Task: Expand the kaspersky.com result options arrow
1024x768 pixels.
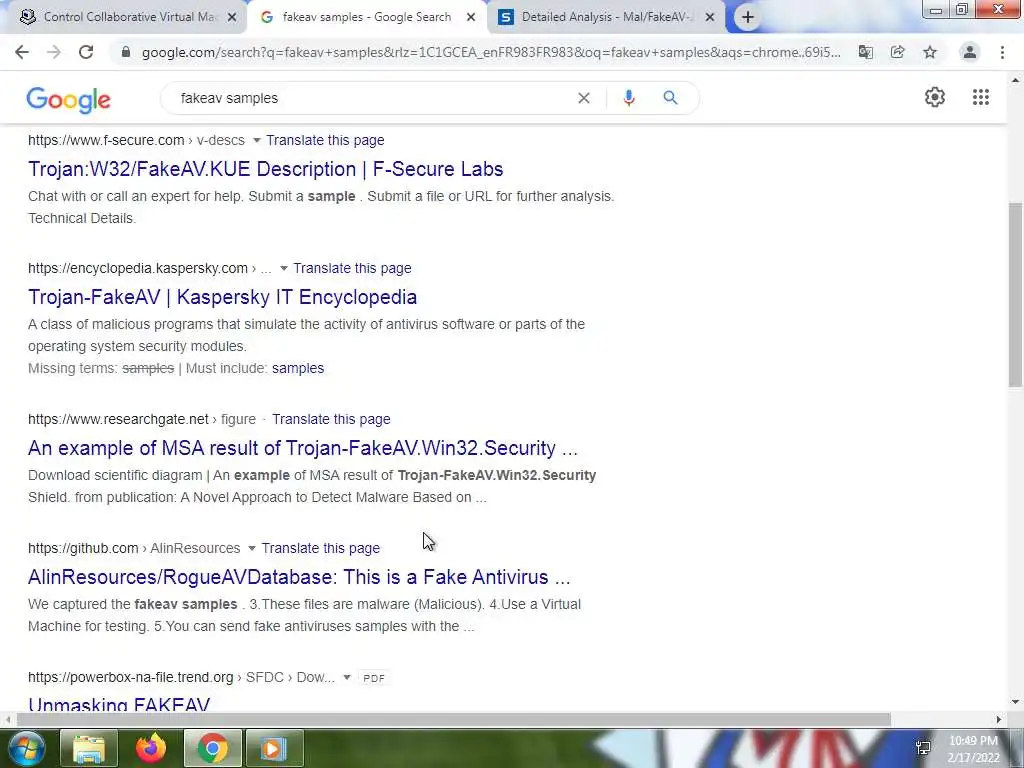Action: [x=283, y=268]
